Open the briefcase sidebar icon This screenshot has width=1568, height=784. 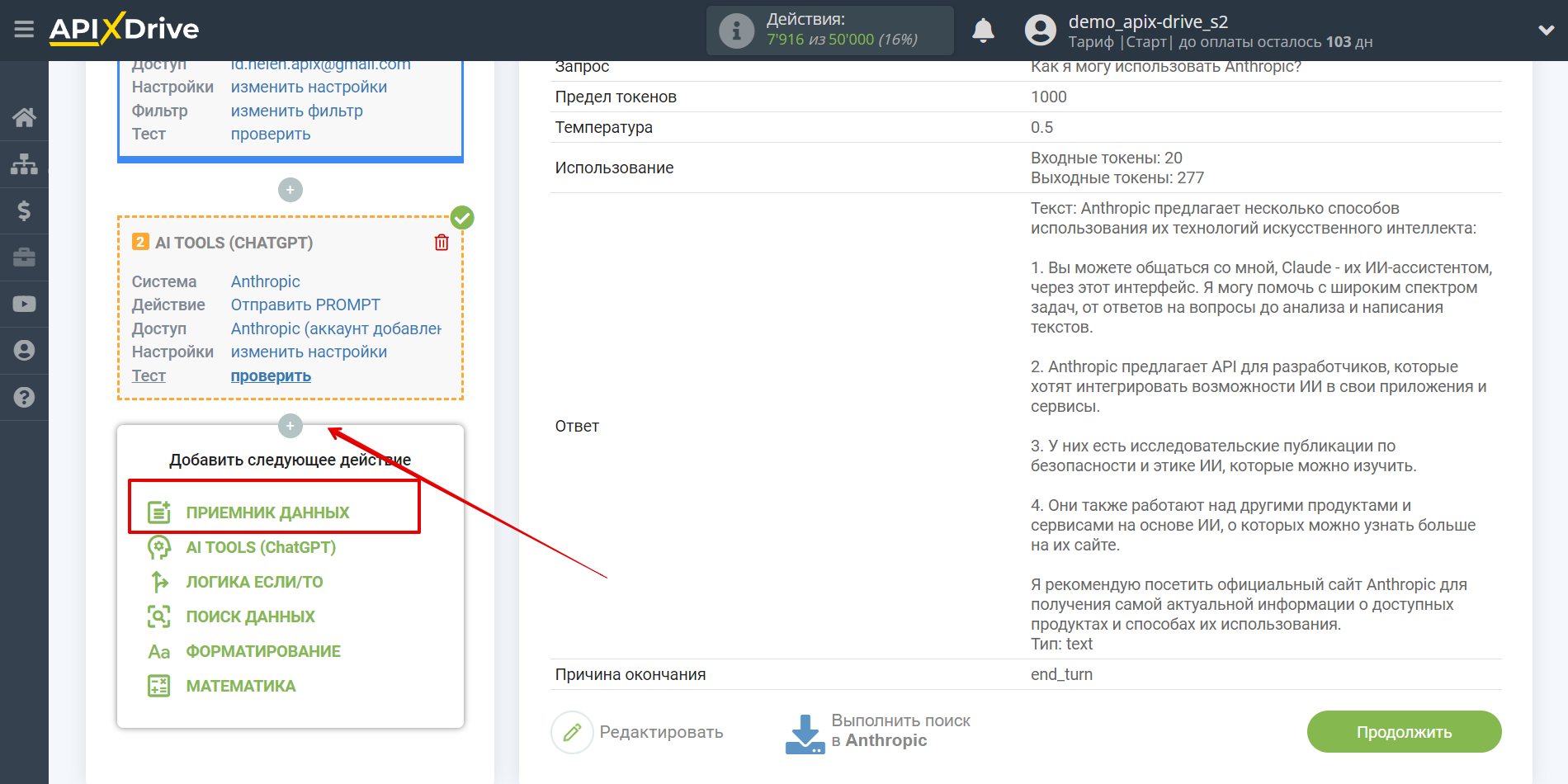tap(24, 257)
